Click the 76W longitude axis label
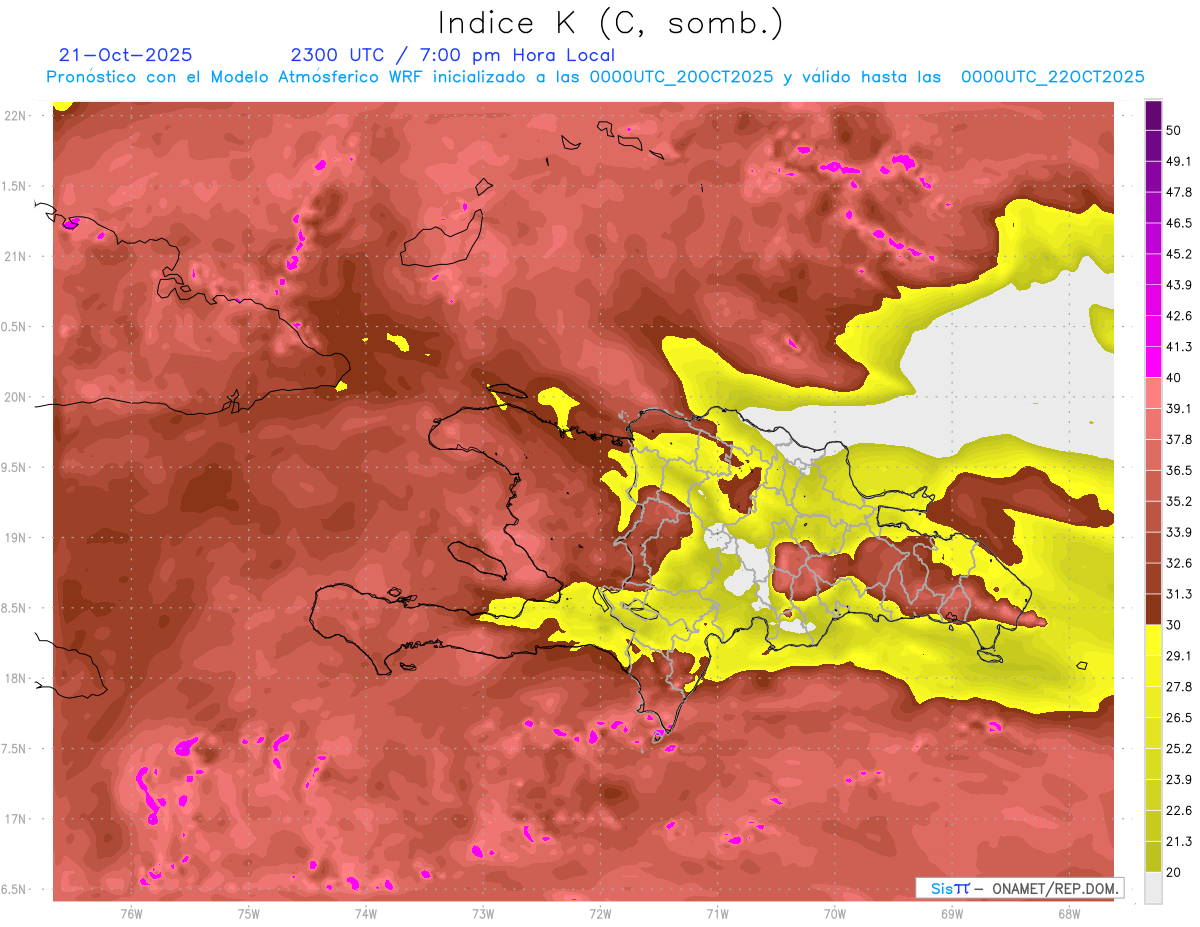1200x927 pixels. coord(131,913)
